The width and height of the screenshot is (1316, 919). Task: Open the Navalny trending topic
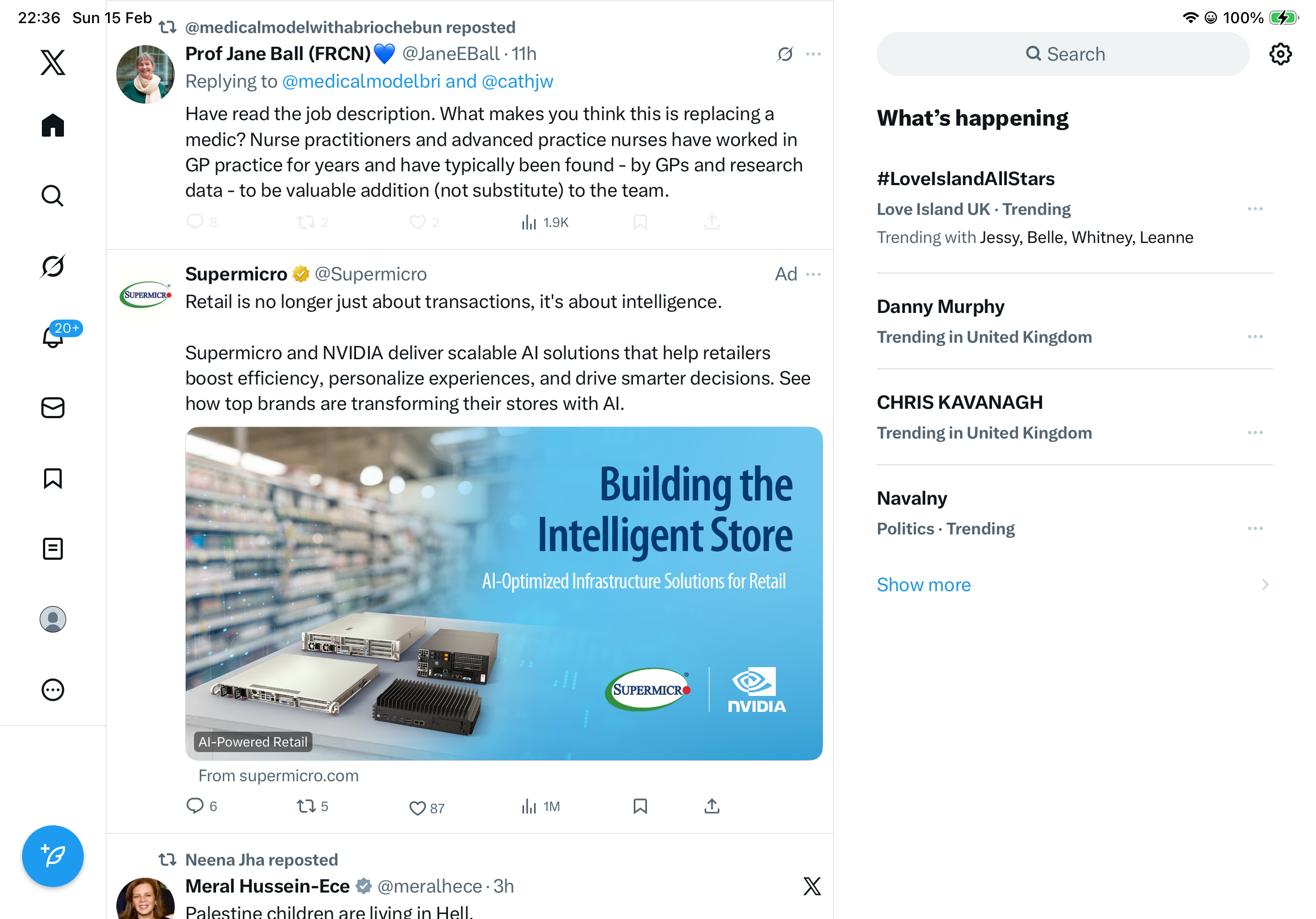click(912, 499)
